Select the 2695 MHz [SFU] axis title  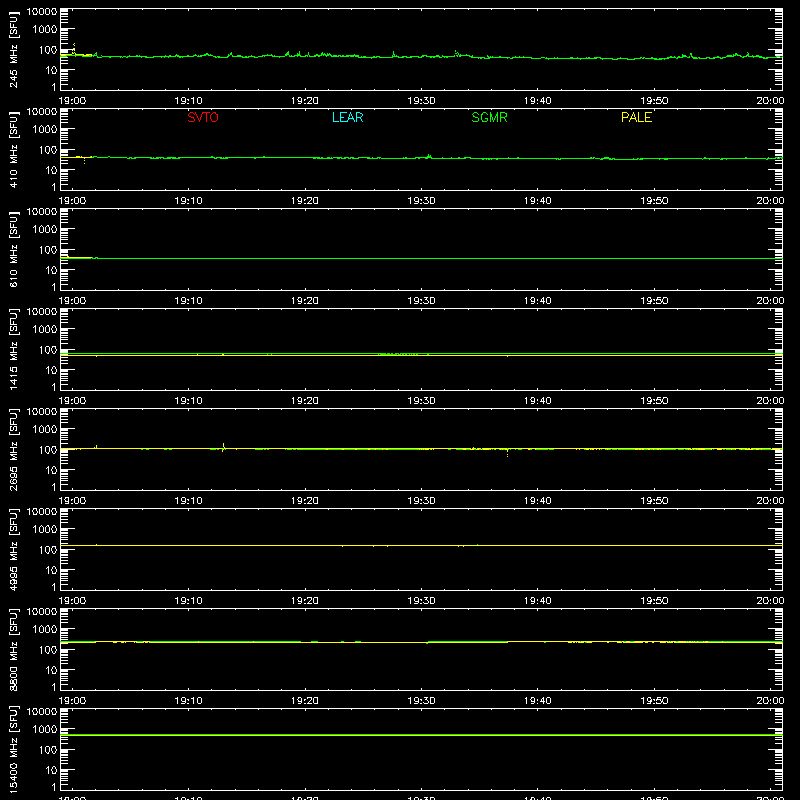tap(14, 449)
